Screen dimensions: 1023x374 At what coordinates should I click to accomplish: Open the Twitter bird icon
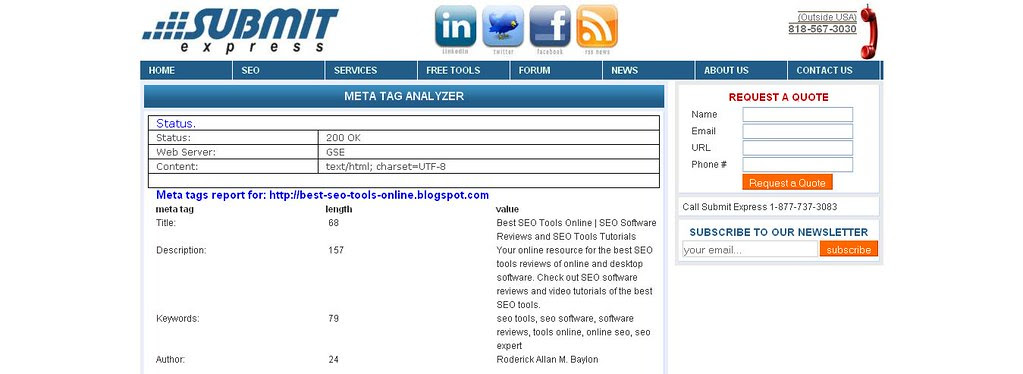click(x=503, y=27)
